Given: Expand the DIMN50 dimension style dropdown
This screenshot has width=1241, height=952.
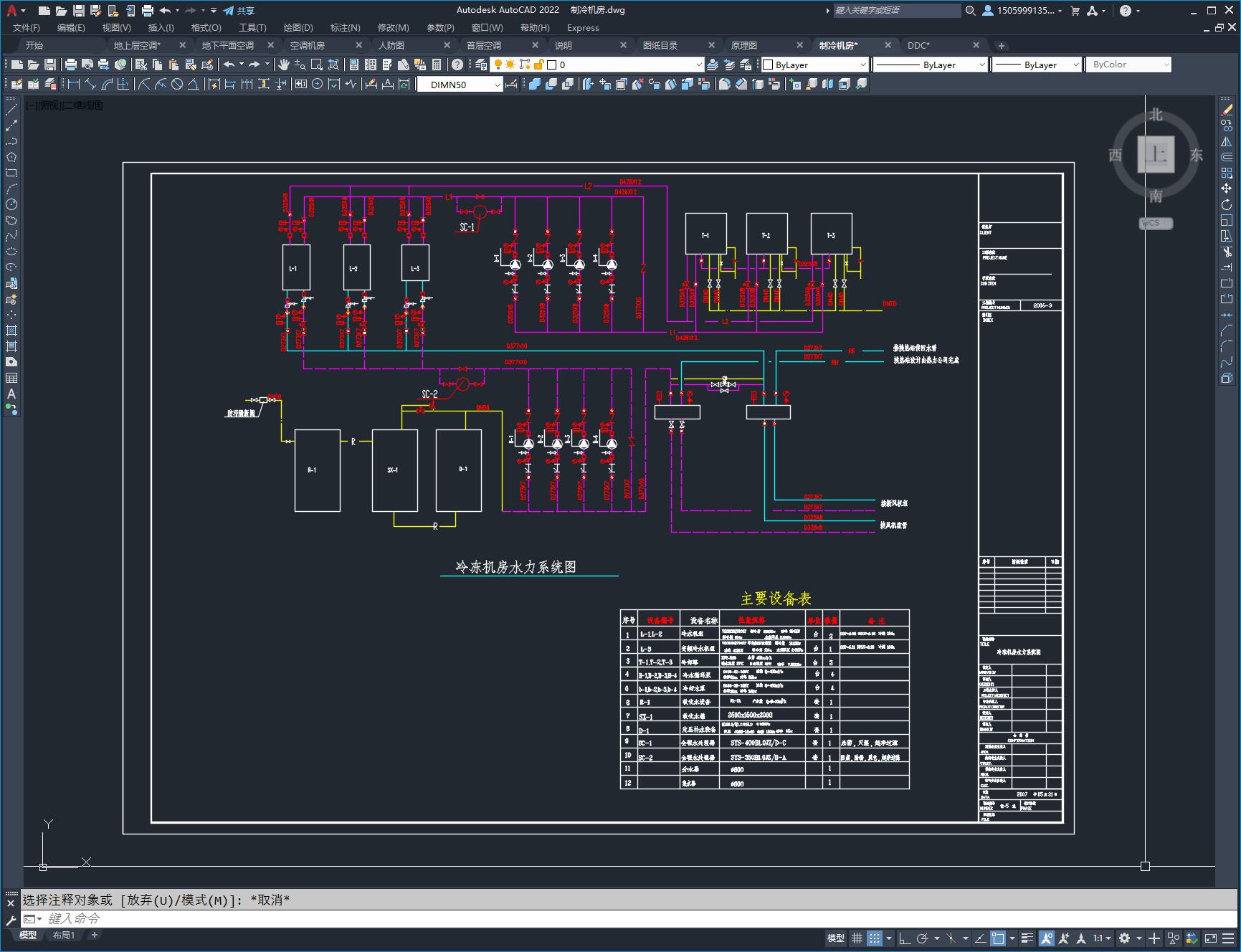Looking at the screenshot, I should coord(497,85).
